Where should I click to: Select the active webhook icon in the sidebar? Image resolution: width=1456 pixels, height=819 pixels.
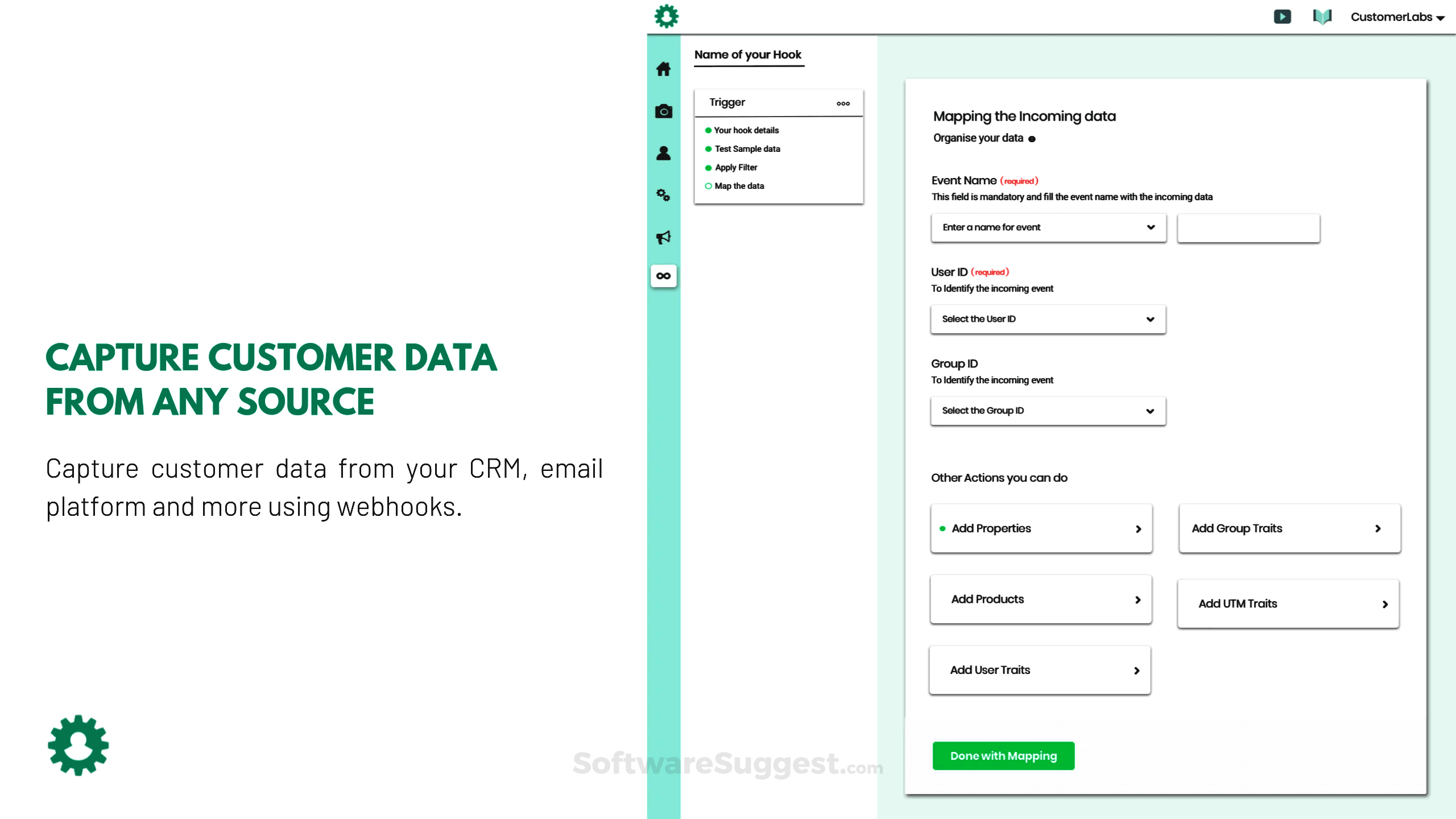(x=664, y=276)
